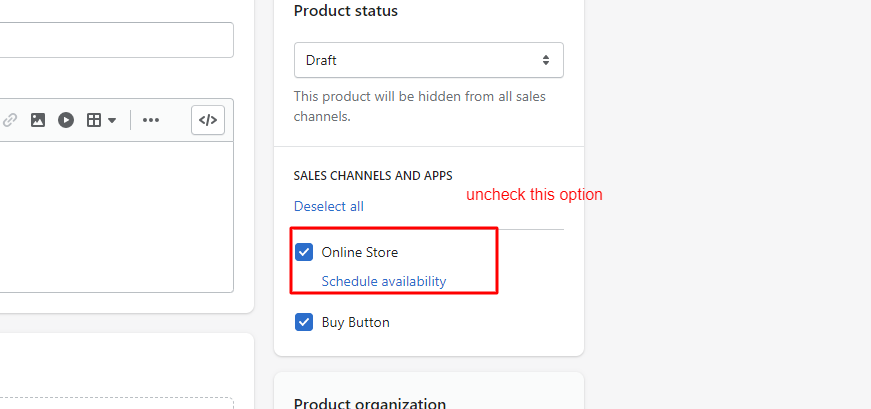Open more formatting options ellipsis
Screen dimensions: 871x409
click(151, 120)
